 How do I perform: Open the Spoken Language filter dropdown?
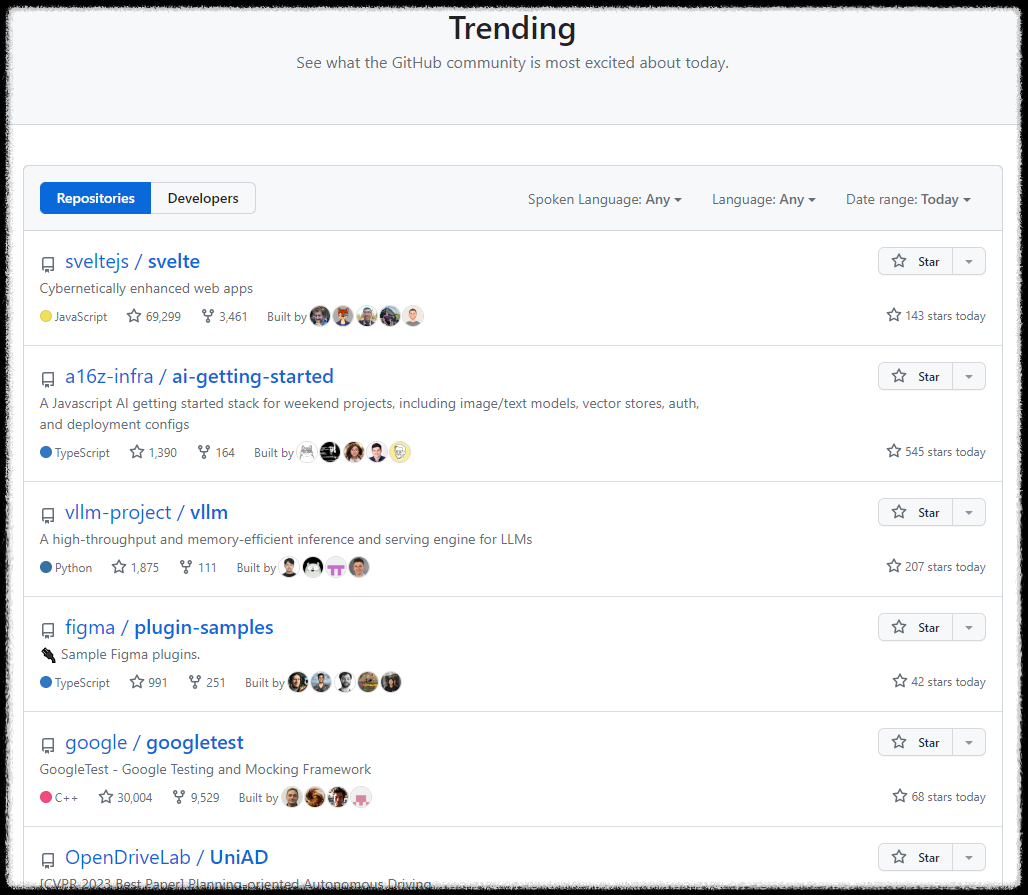604,199
